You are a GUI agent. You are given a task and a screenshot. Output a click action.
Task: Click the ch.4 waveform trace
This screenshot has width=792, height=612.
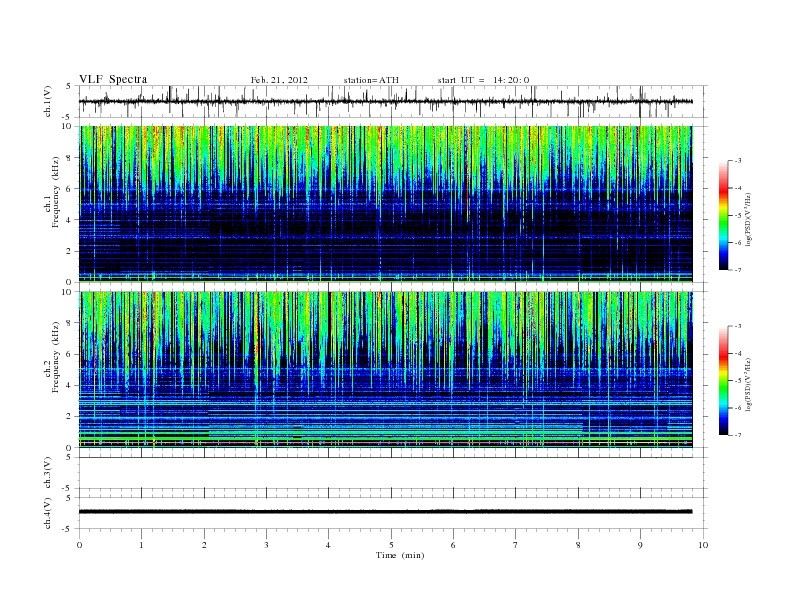tap(385, 512)
